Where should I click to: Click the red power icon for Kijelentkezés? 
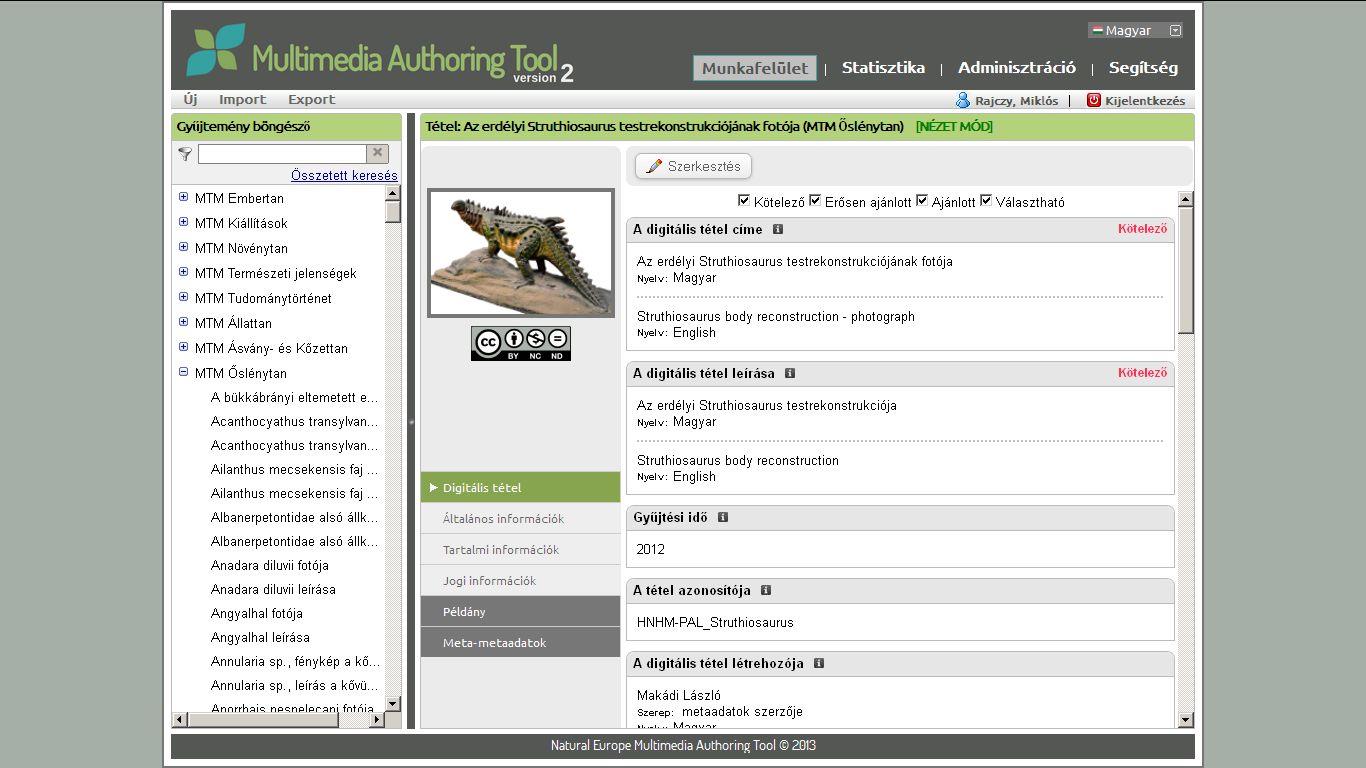[1094, 100]
